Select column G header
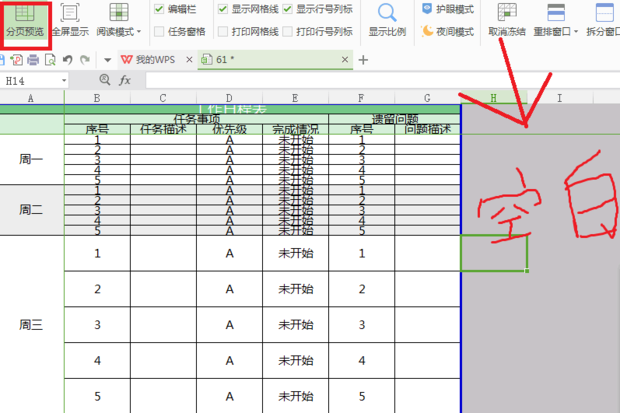620x413 pixels. coord(427,98)
